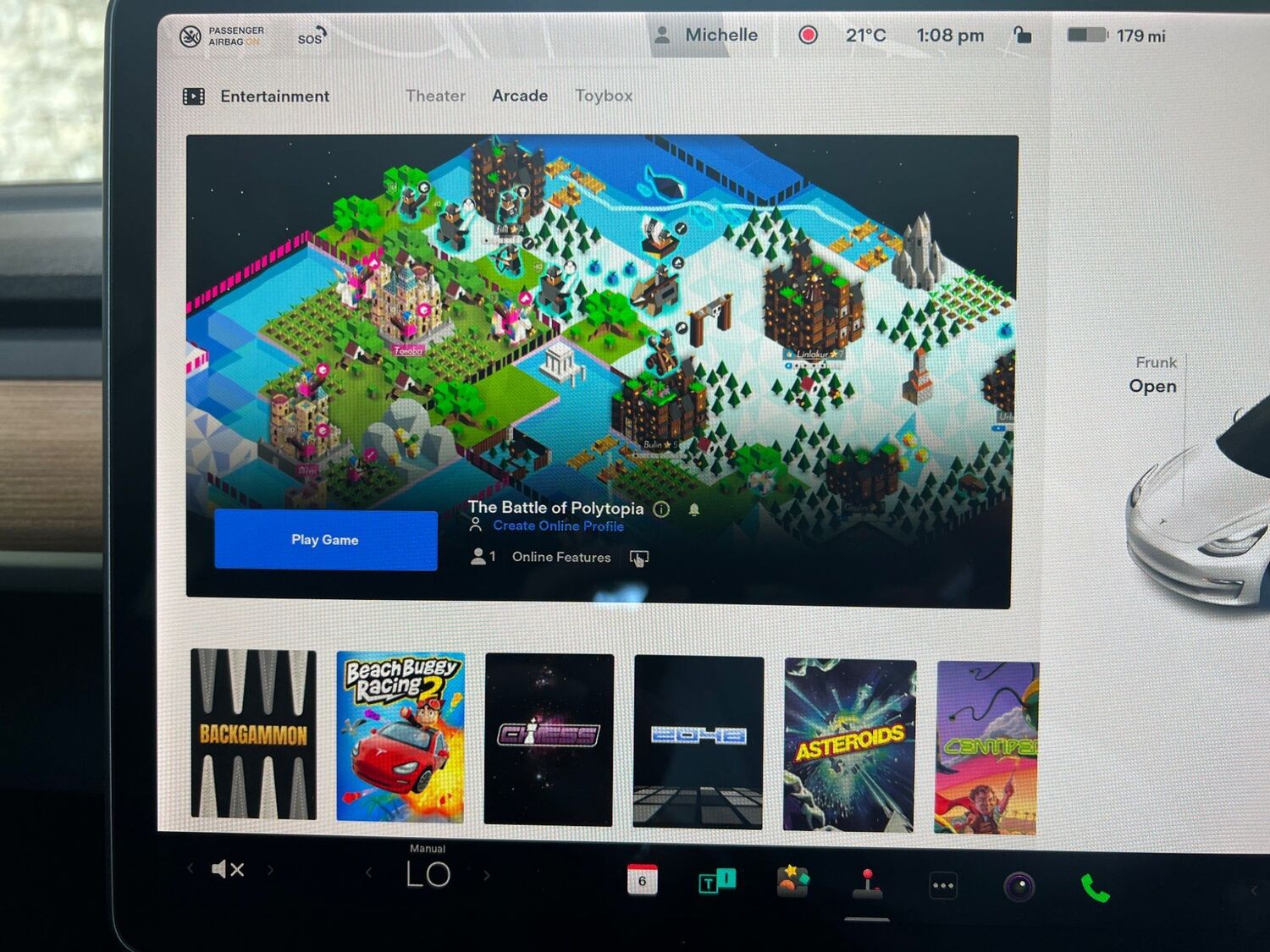Open the Michelle driver profile menu
The image size is (1270, 952).
tap(706, 35)
